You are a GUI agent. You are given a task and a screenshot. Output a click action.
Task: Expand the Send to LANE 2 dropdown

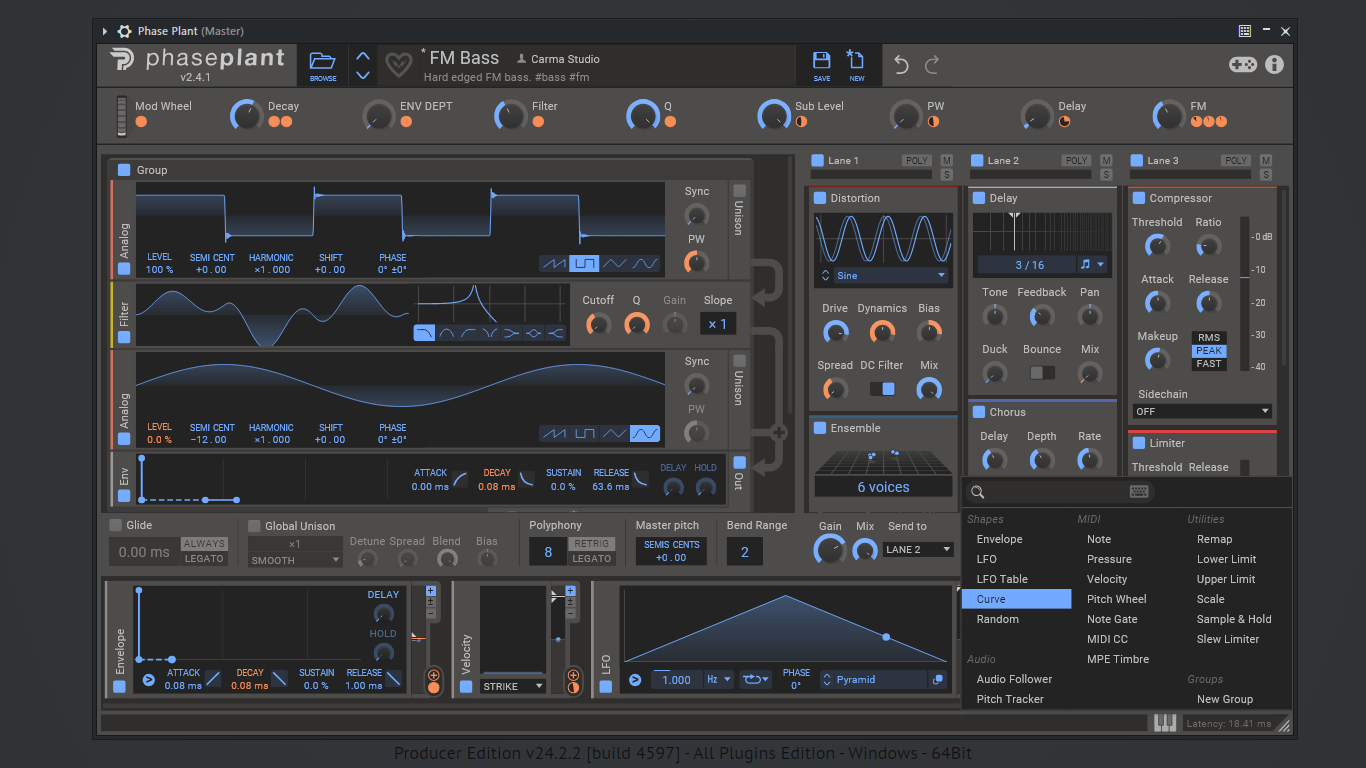click(918, 549)
